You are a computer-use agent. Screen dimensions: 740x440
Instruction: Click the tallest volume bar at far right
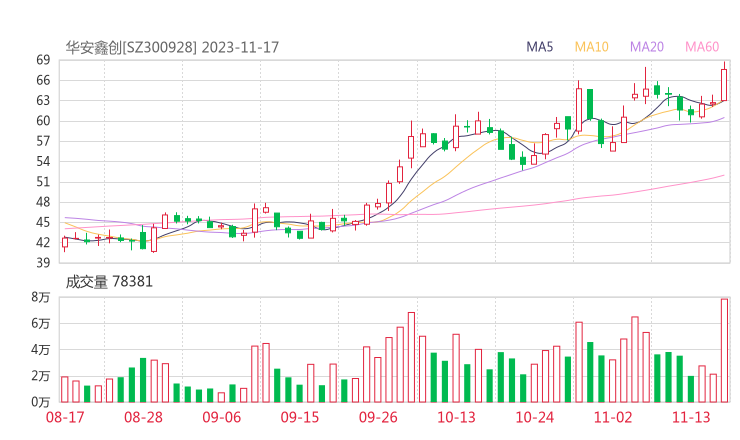tap(724, 350)
